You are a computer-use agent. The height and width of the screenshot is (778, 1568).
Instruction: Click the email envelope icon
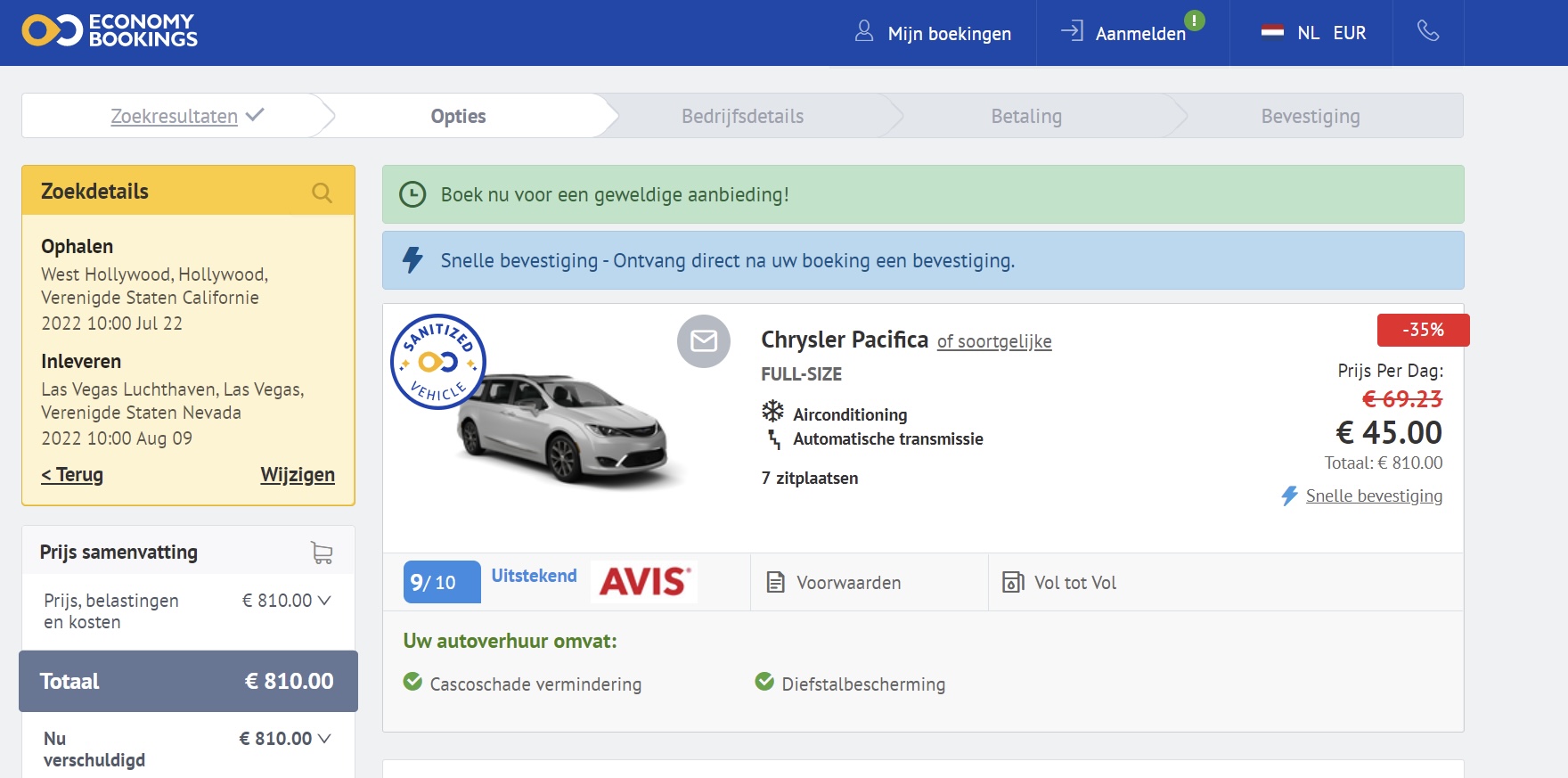tap(704, 341)
